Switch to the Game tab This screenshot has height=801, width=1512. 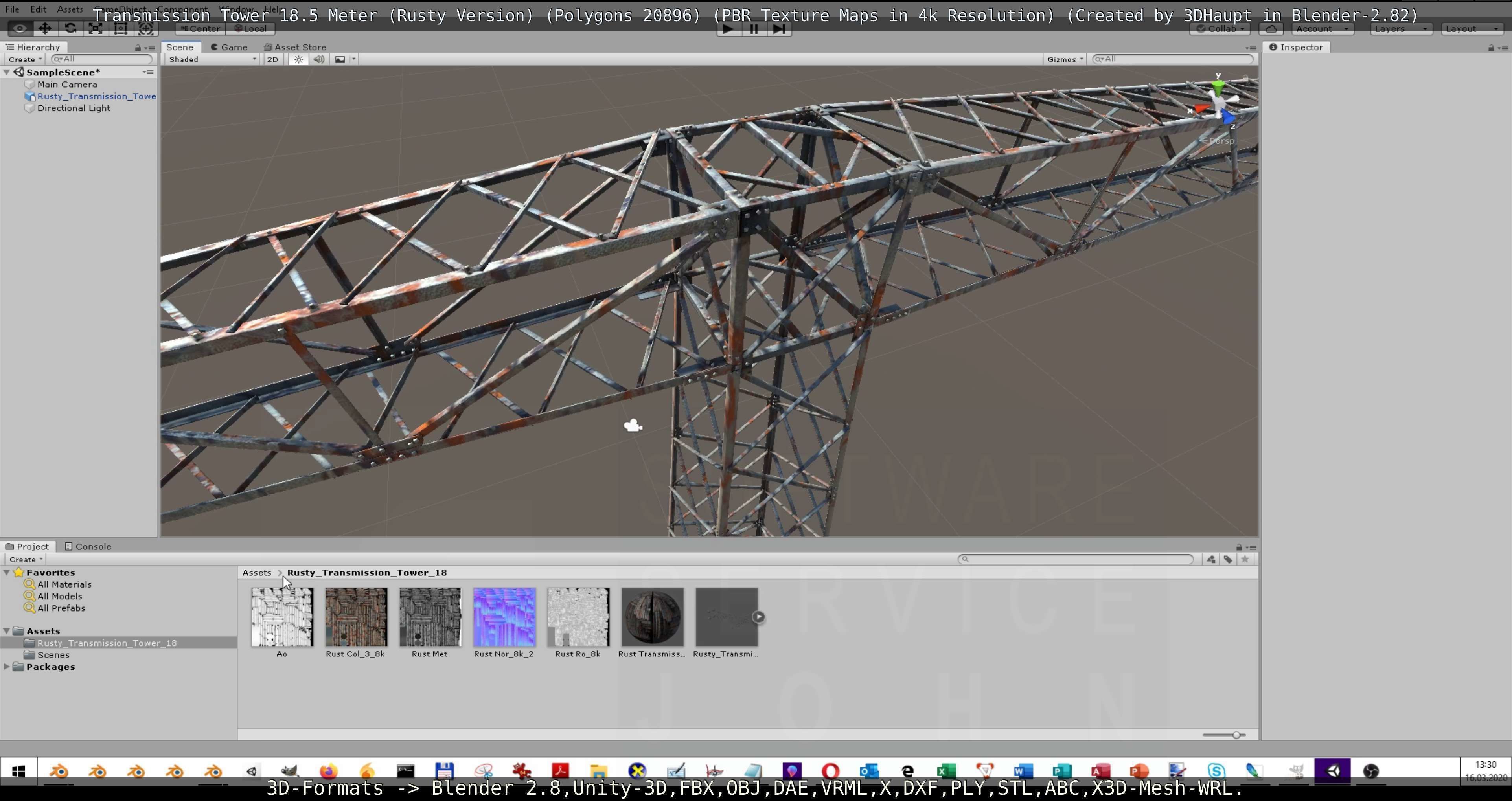(229, 47)
